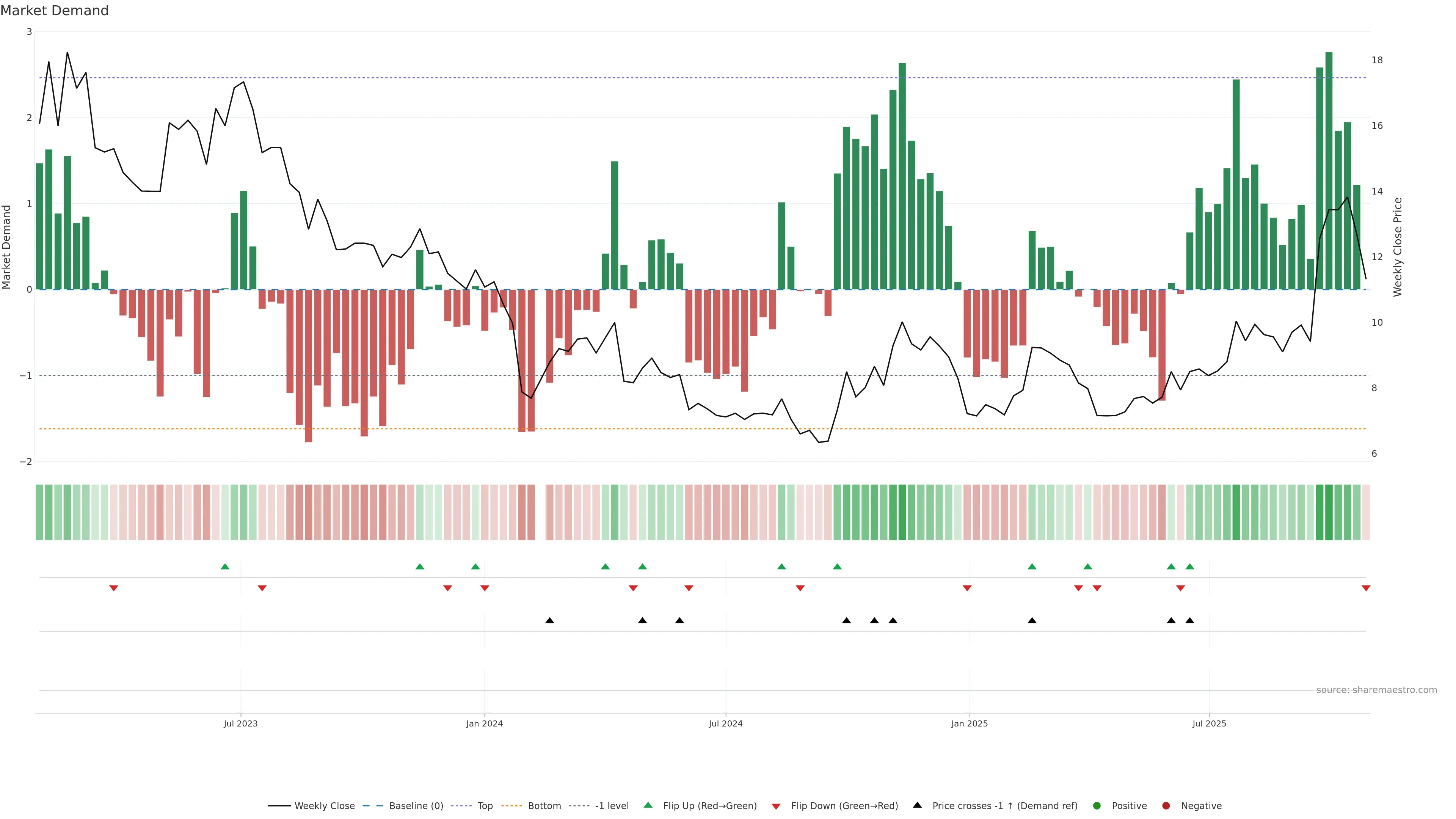Click the rightmost pale red heatmap strip cell
This screenshot has height=819, width=1456.
tap(1366, 512)
